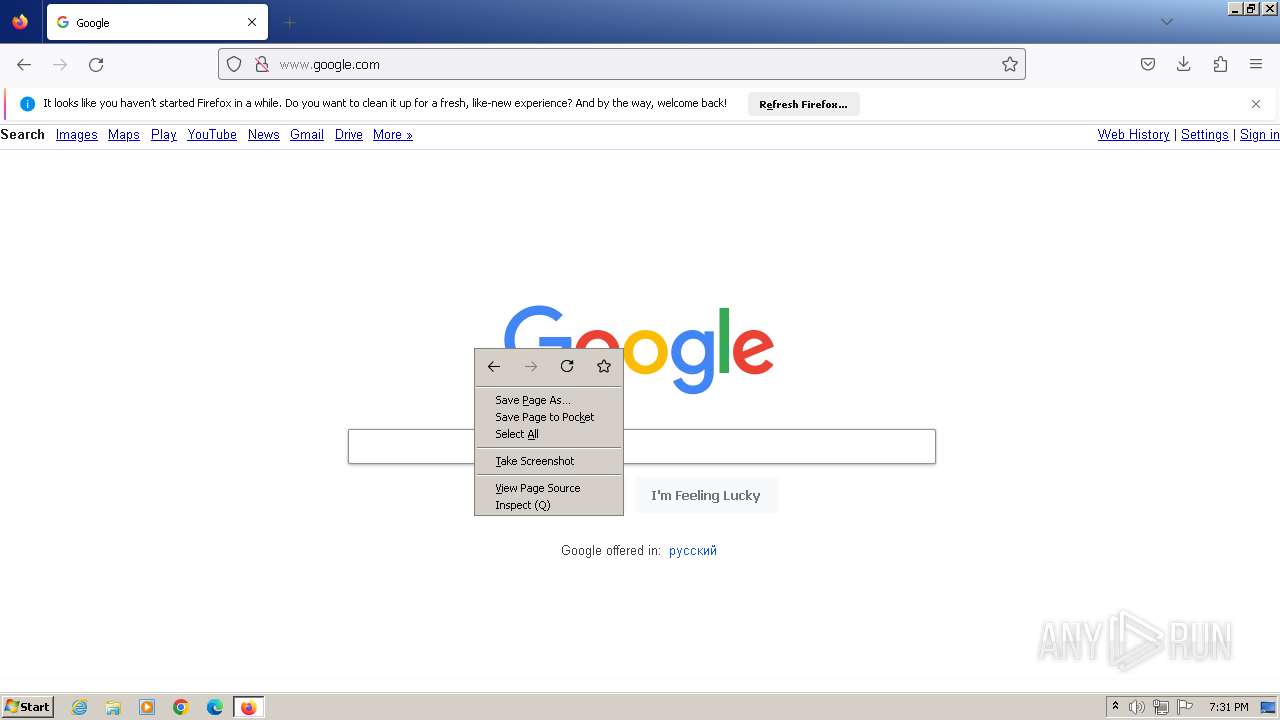Choose Select All from context menu
The width and height of the screenshot is (1280, 720).
[x=549, y=434]
